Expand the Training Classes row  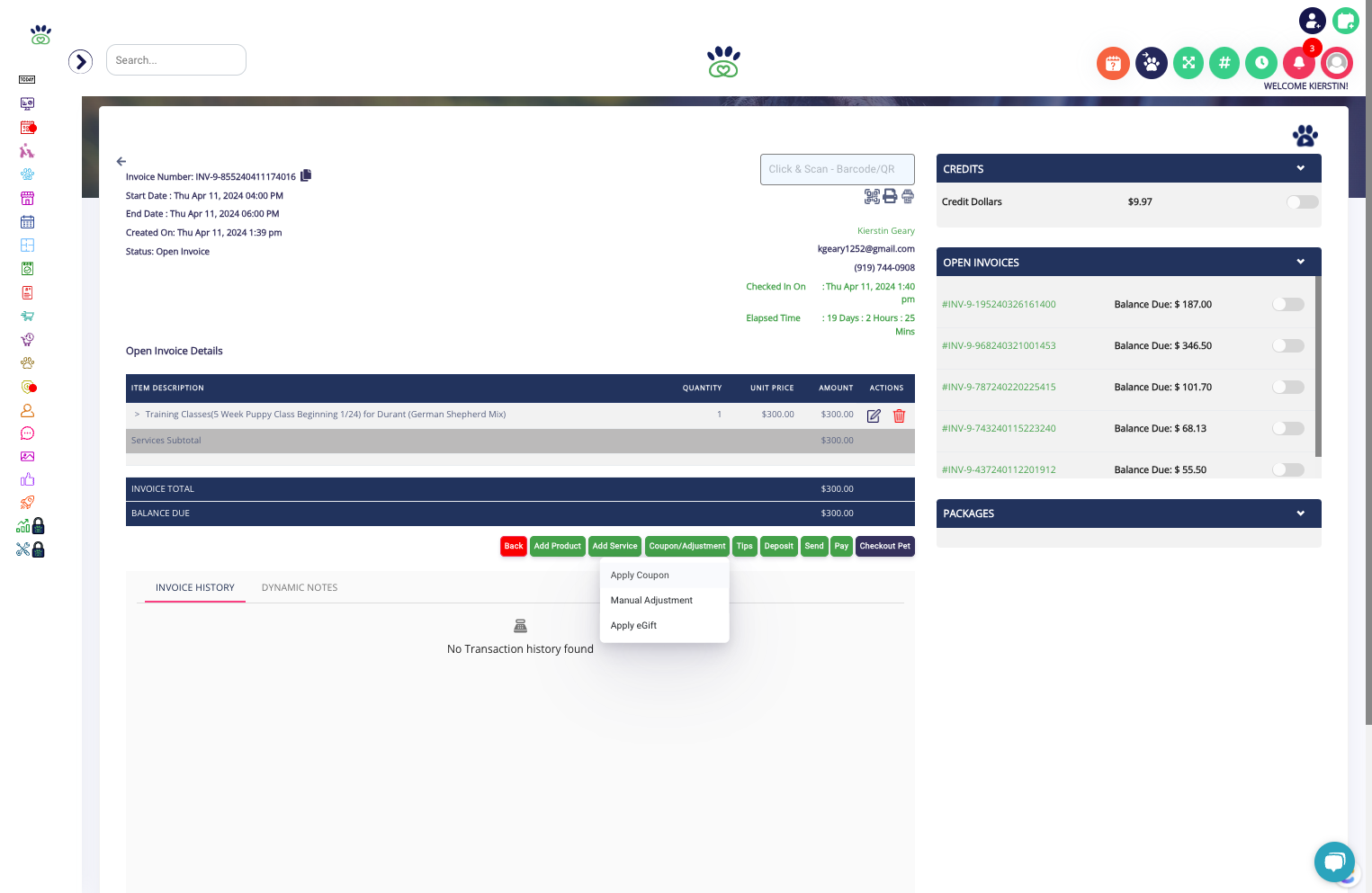click(137, 415)
